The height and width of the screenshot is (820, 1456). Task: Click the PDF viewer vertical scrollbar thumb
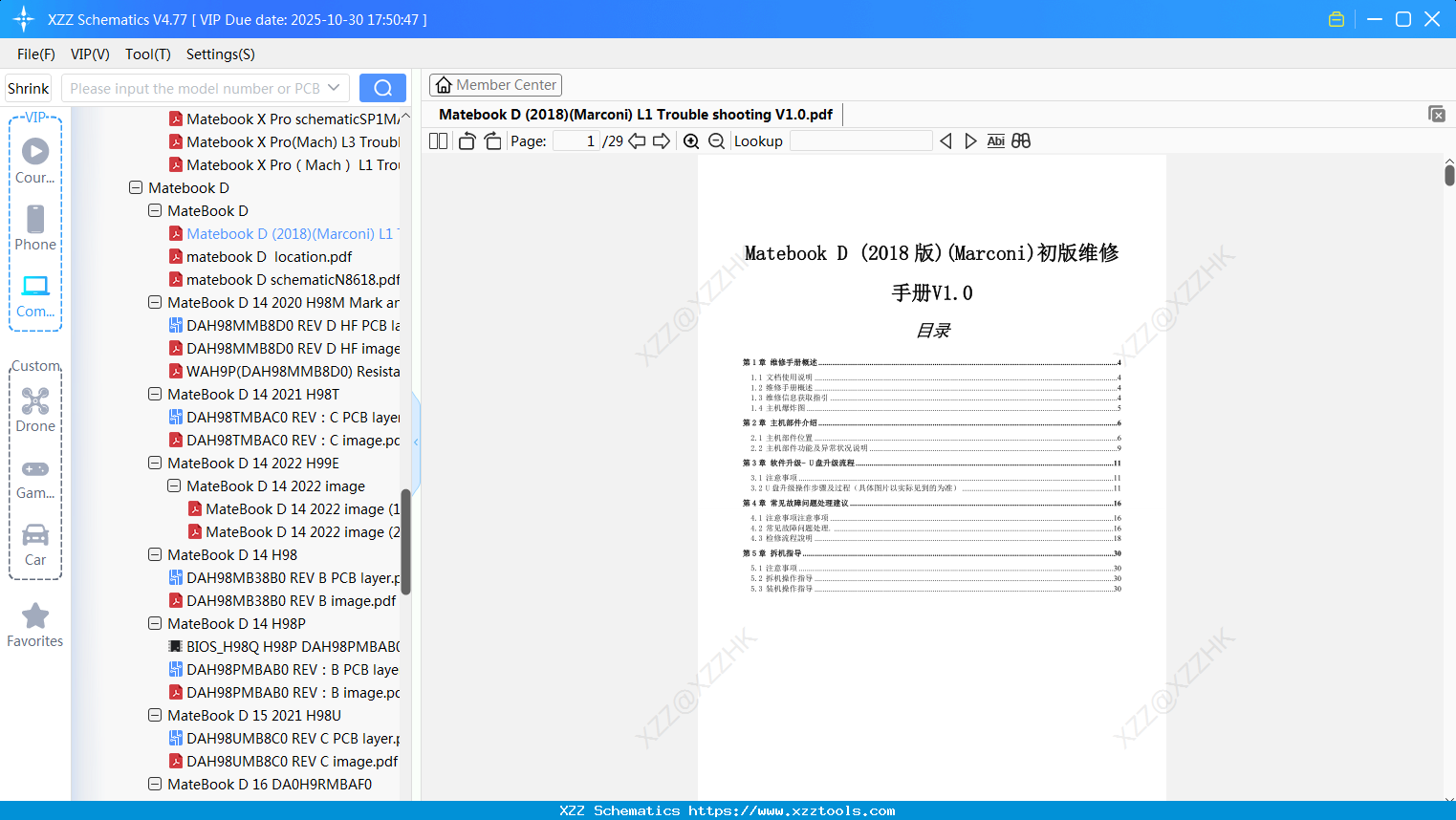tap(1449, 175)
